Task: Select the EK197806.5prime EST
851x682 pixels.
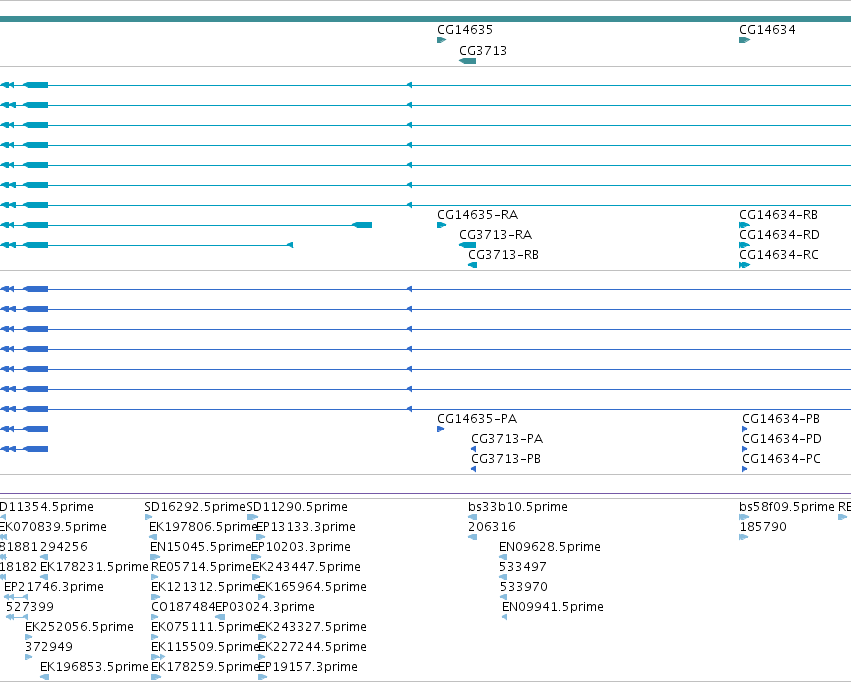Action: 153,537
